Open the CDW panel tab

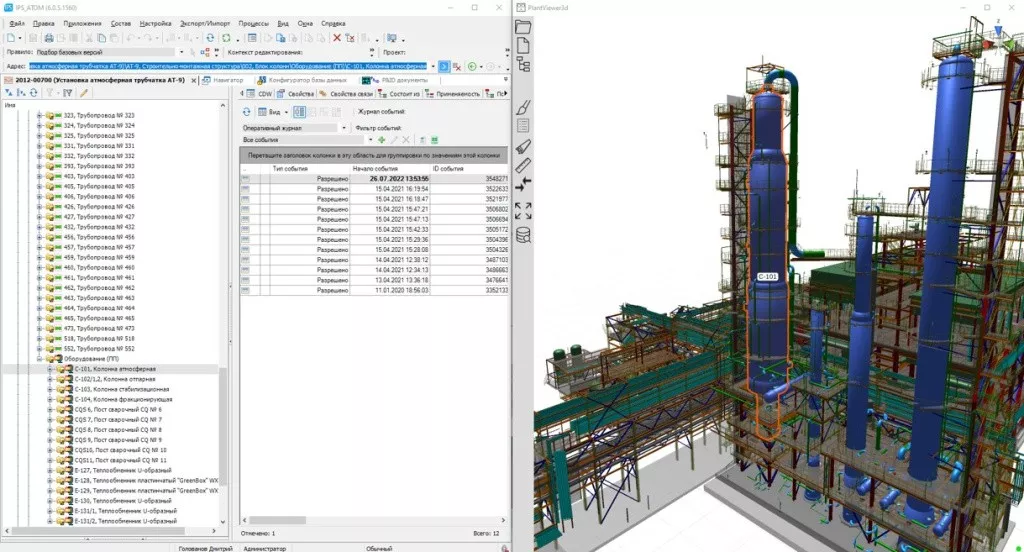click(261, 94)
